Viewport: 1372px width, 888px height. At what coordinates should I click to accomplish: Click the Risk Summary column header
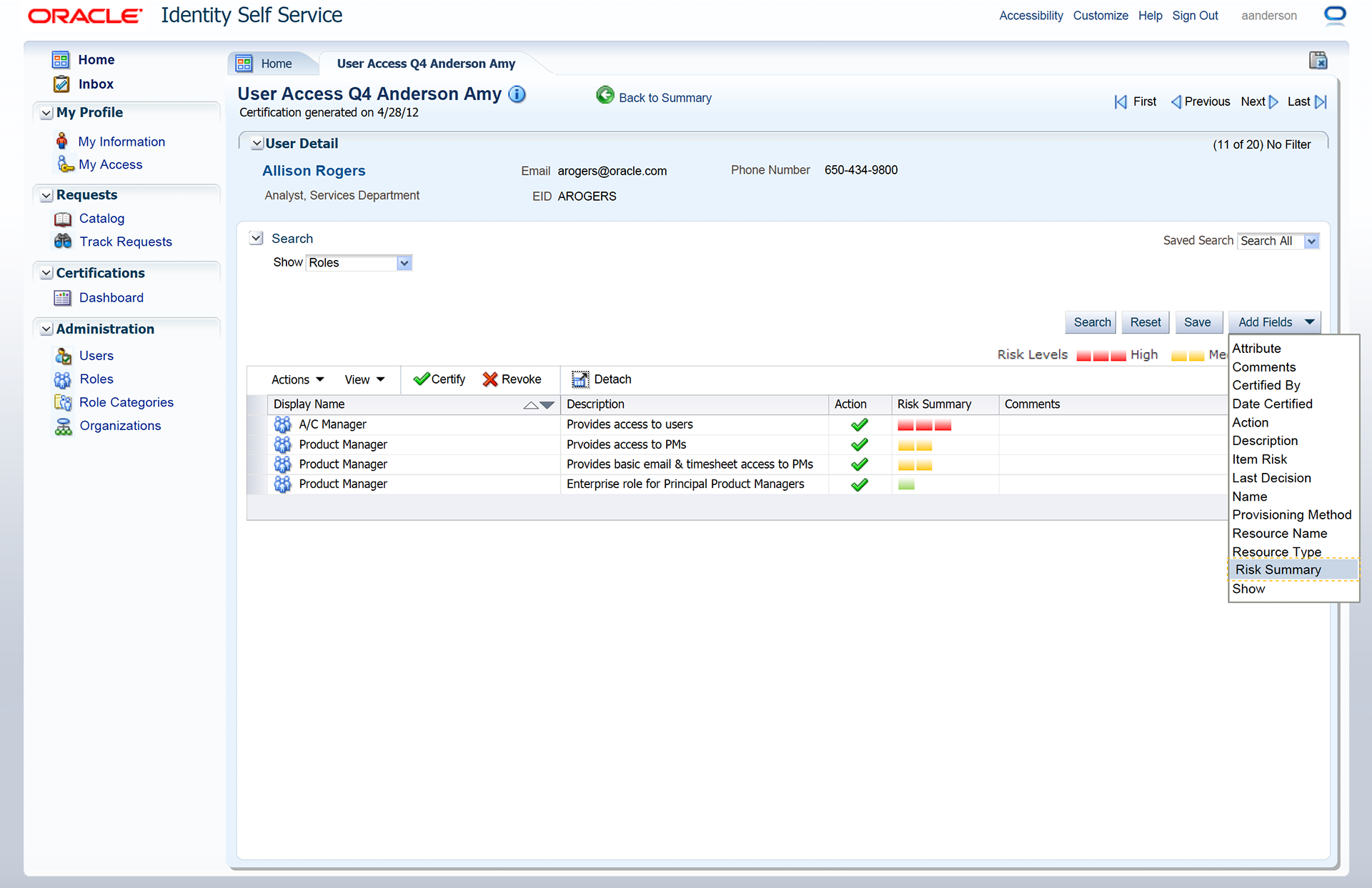[x=945, y=404]
